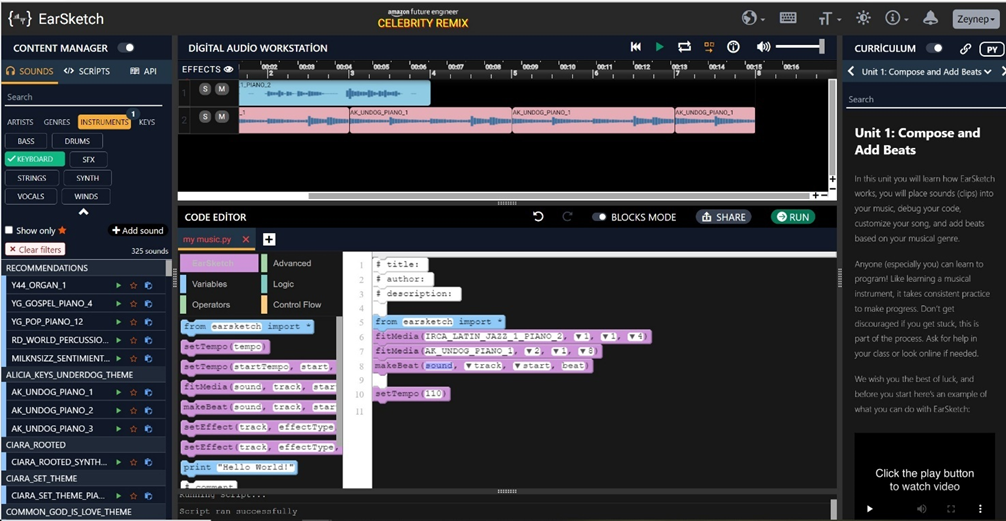Screen dimensions: 1006x521
Task: Paste AK_UNDOG_PIANO_3 into the code
Action: pyautogui.click(x=148, y=428)
